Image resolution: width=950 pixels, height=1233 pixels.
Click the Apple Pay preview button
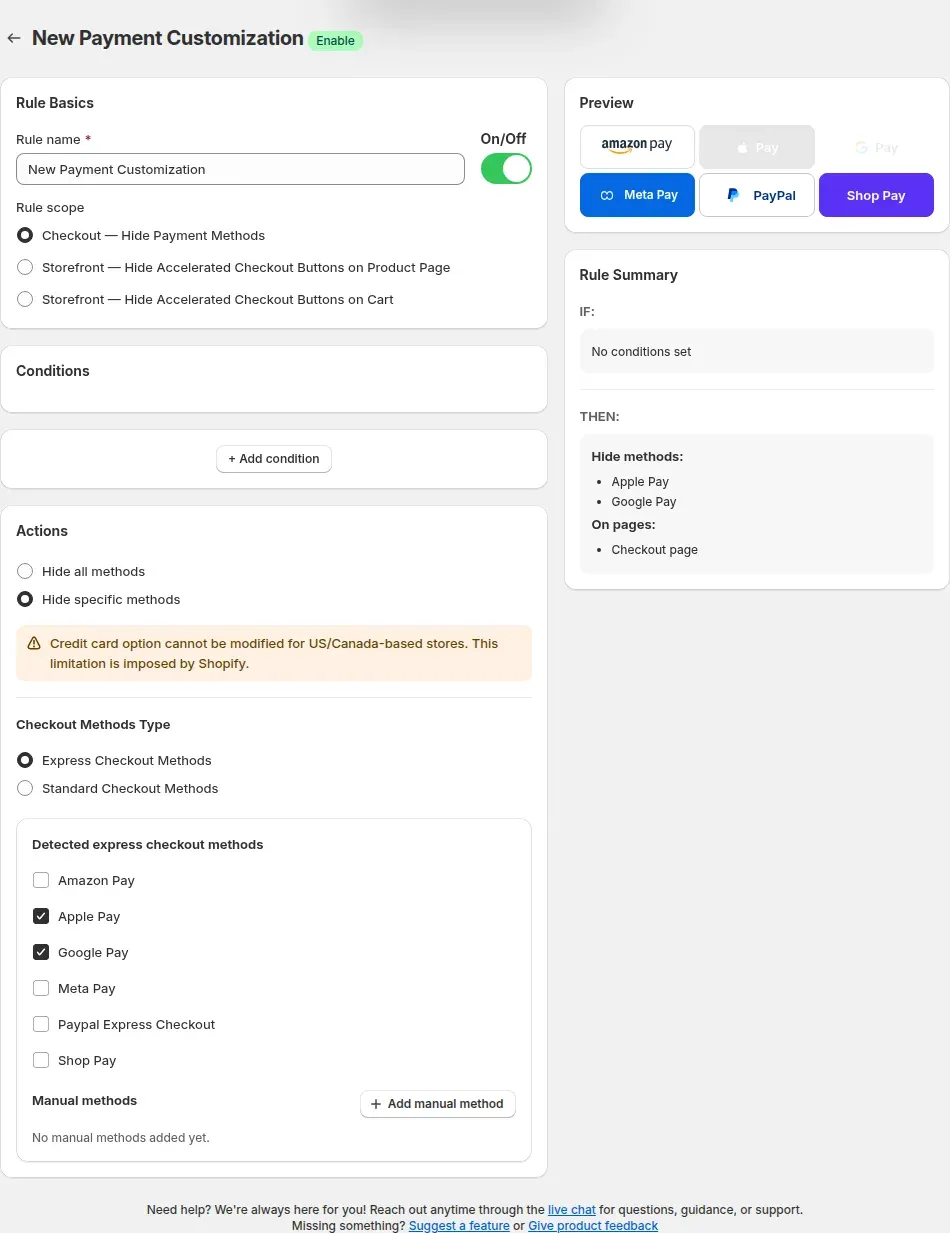[x=757, y=147]
